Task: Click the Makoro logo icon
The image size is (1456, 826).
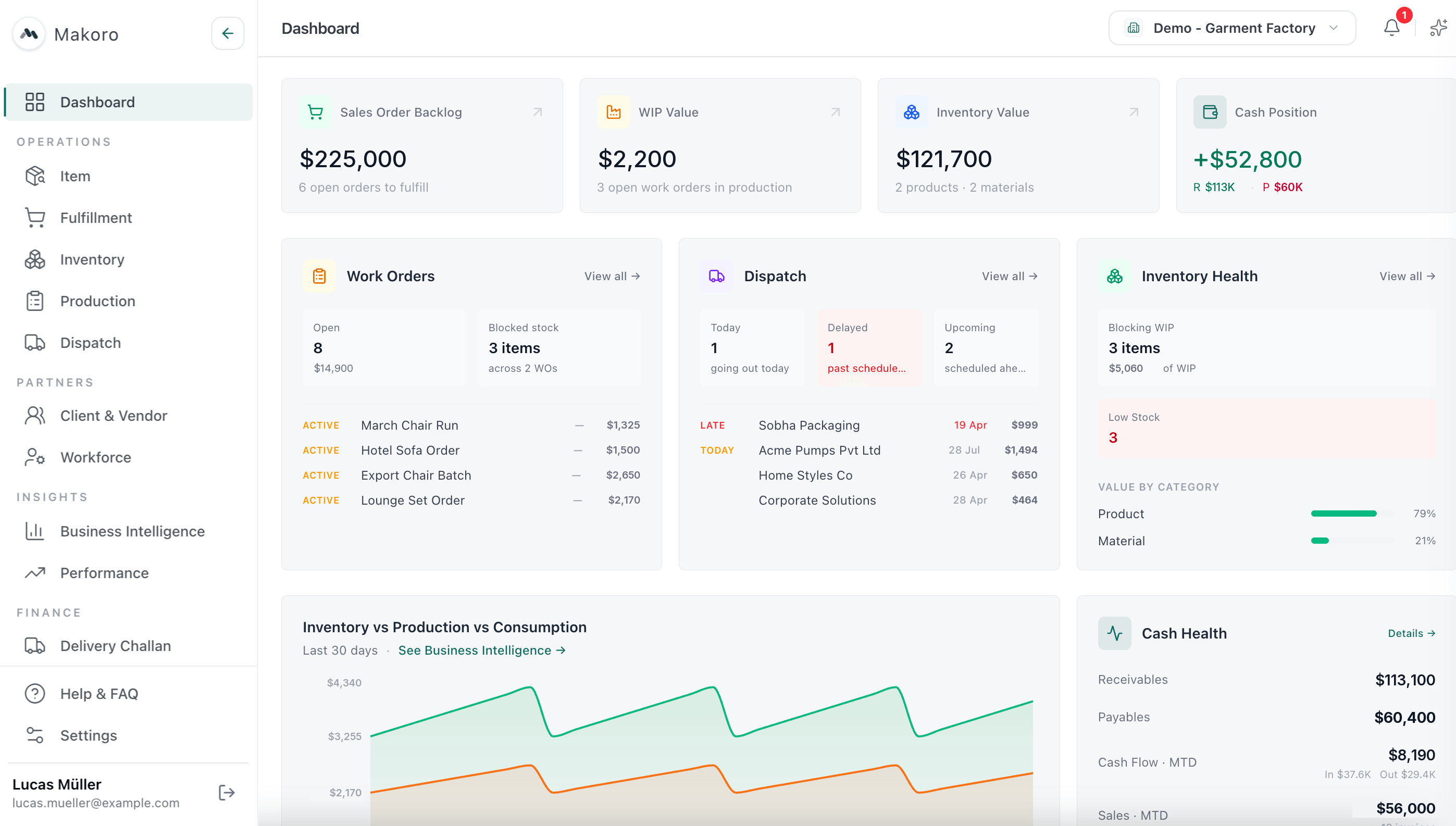Action: click(29, 34)
